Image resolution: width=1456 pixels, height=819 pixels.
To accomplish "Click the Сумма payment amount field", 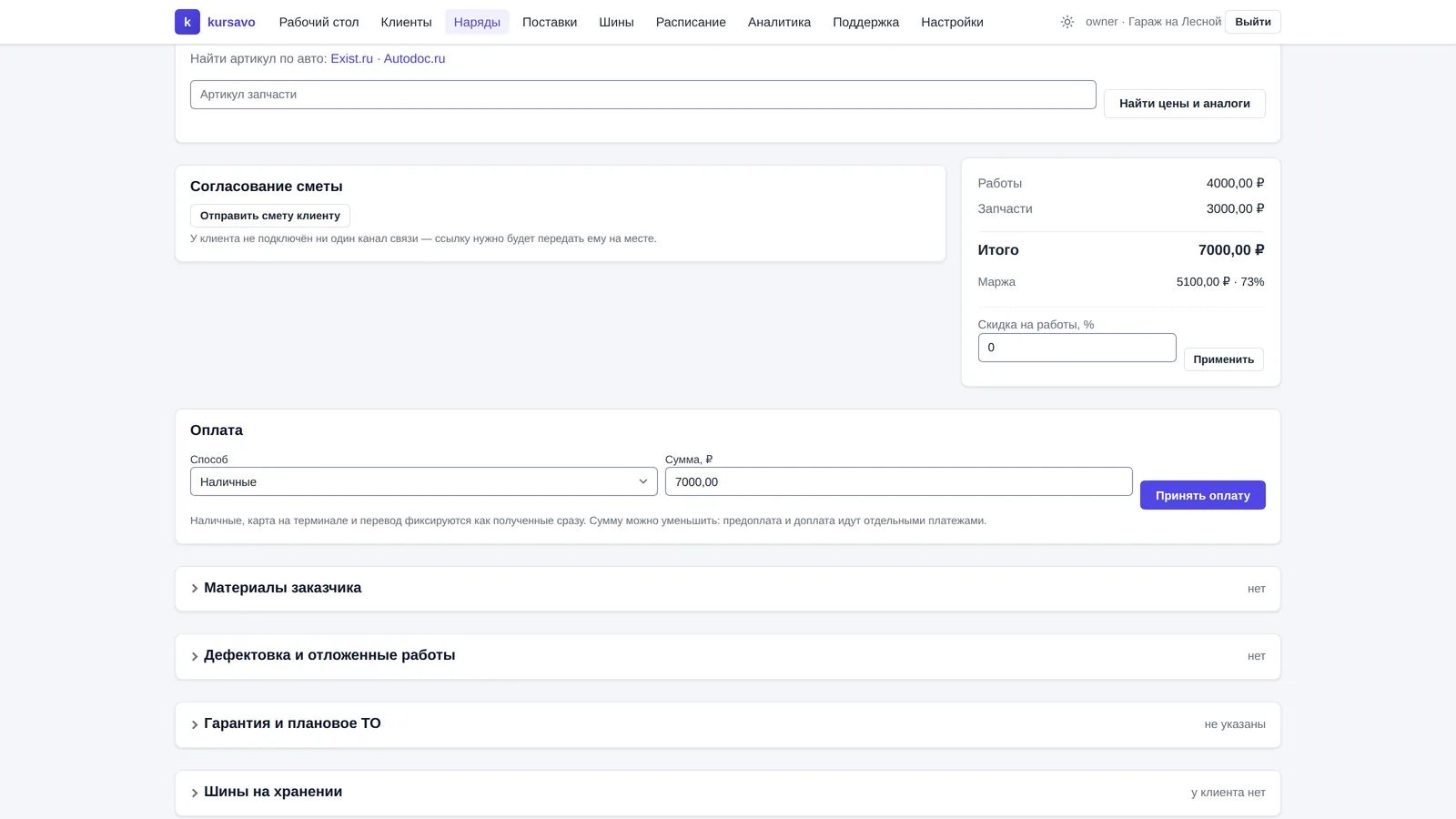I will 898,481.
